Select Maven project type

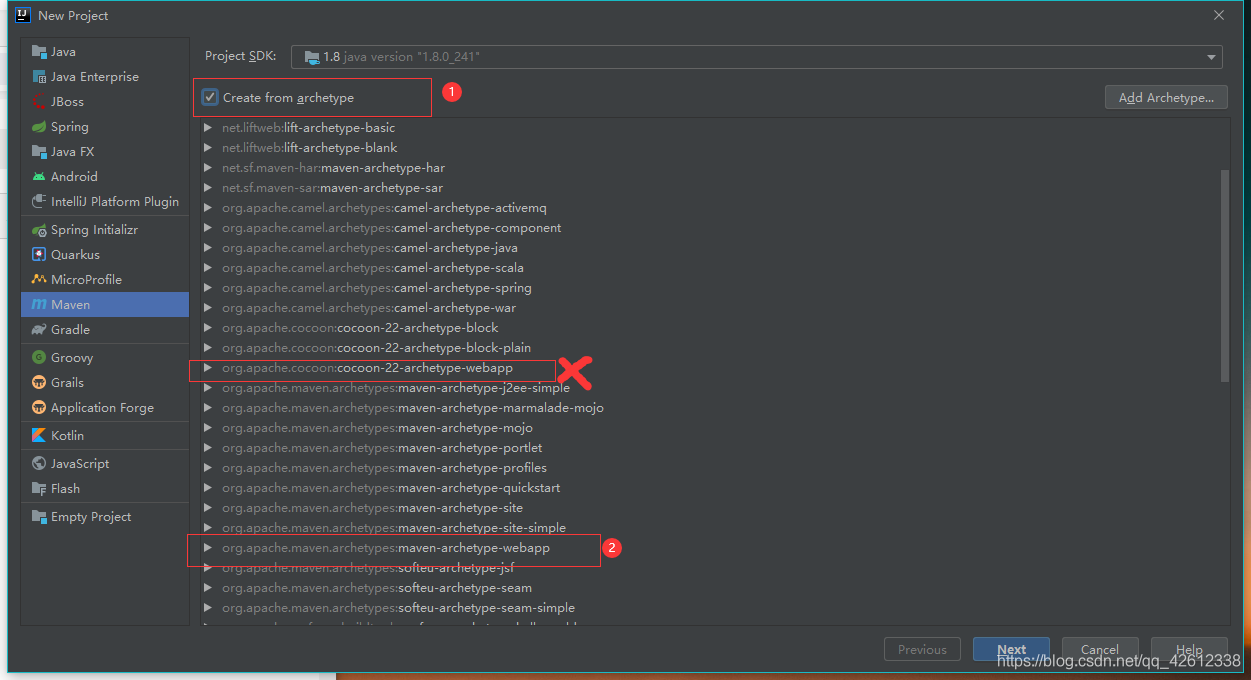click(105, 305)
